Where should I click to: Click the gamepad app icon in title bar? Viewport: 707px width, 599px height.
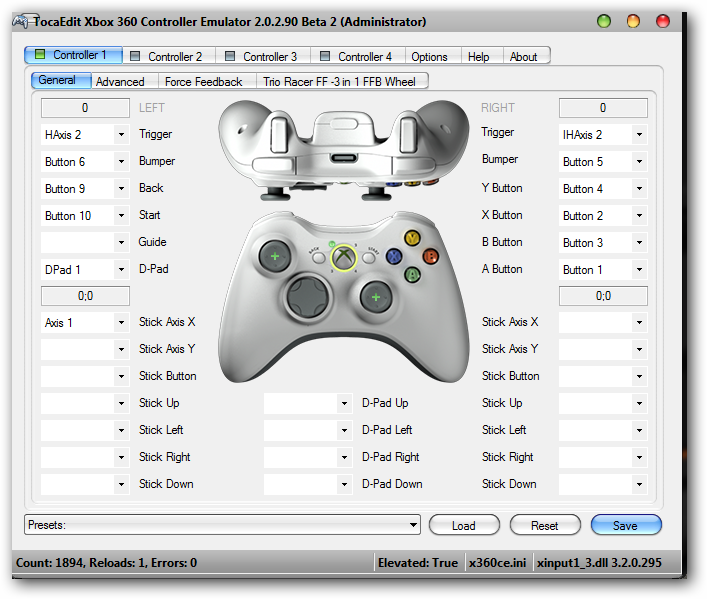coord(21,21)
